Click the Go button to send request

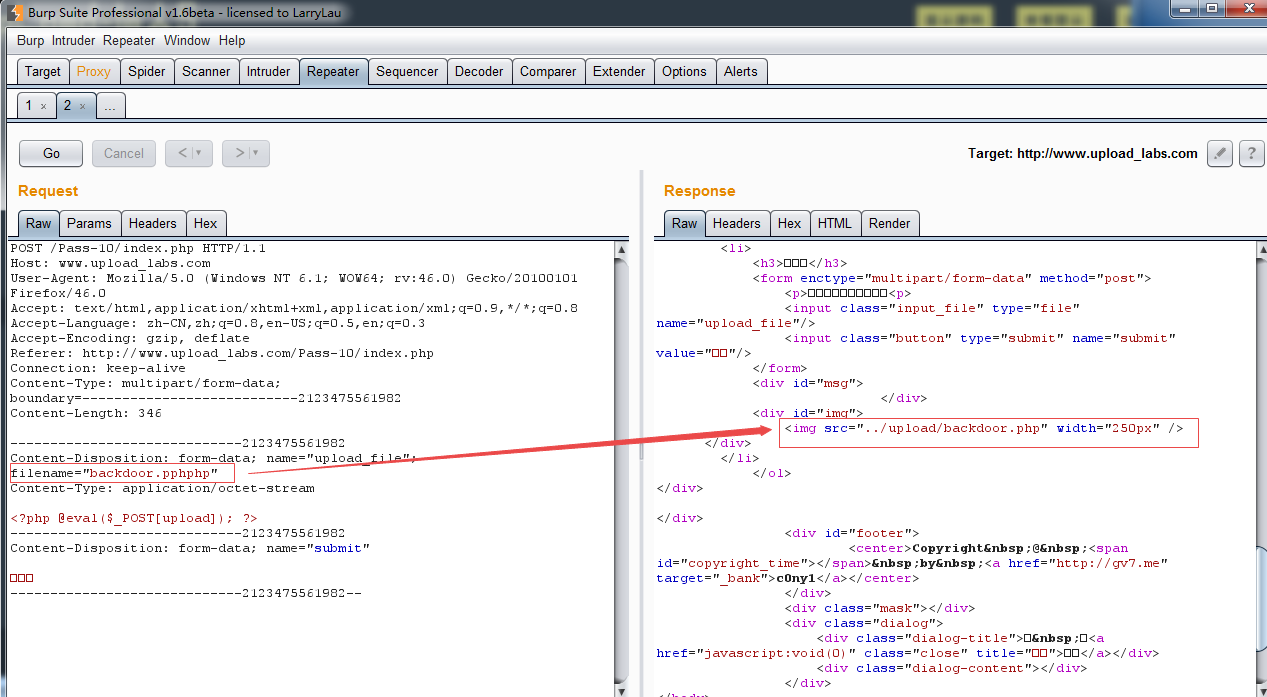[x=51, y=153]
